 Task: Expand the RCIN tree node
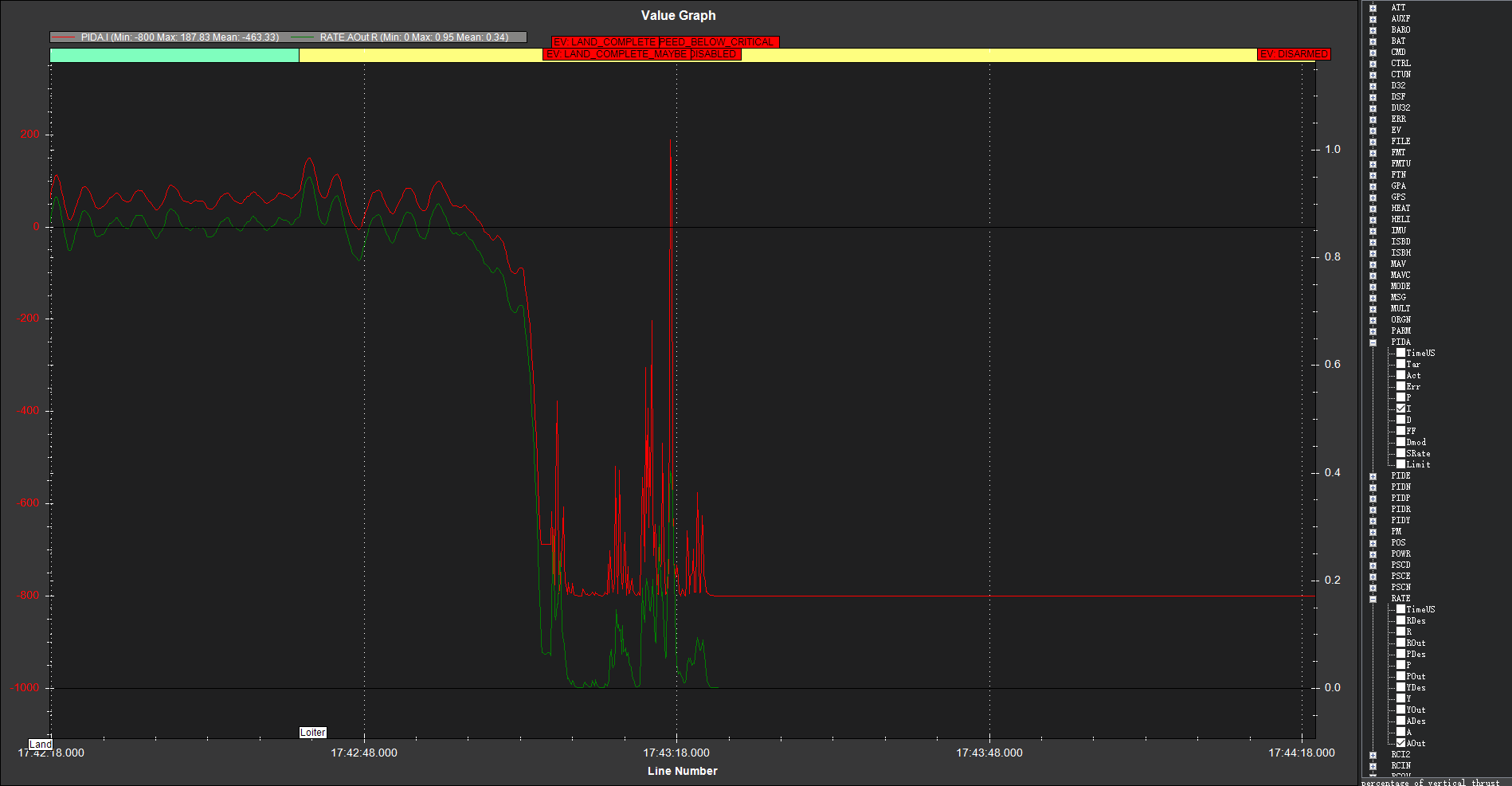point(1373,766)
